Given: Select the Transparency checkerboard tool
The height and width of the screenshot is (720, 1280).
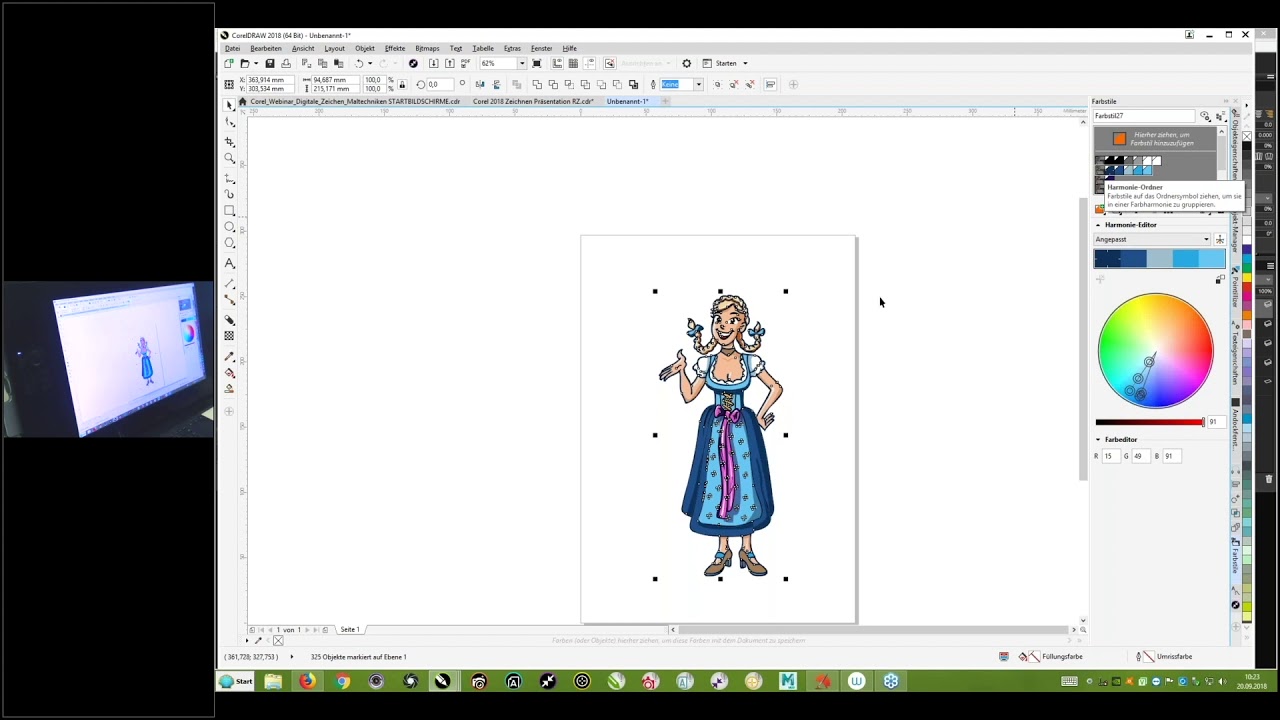Looking at the screenshot, I should pos(229,336).
